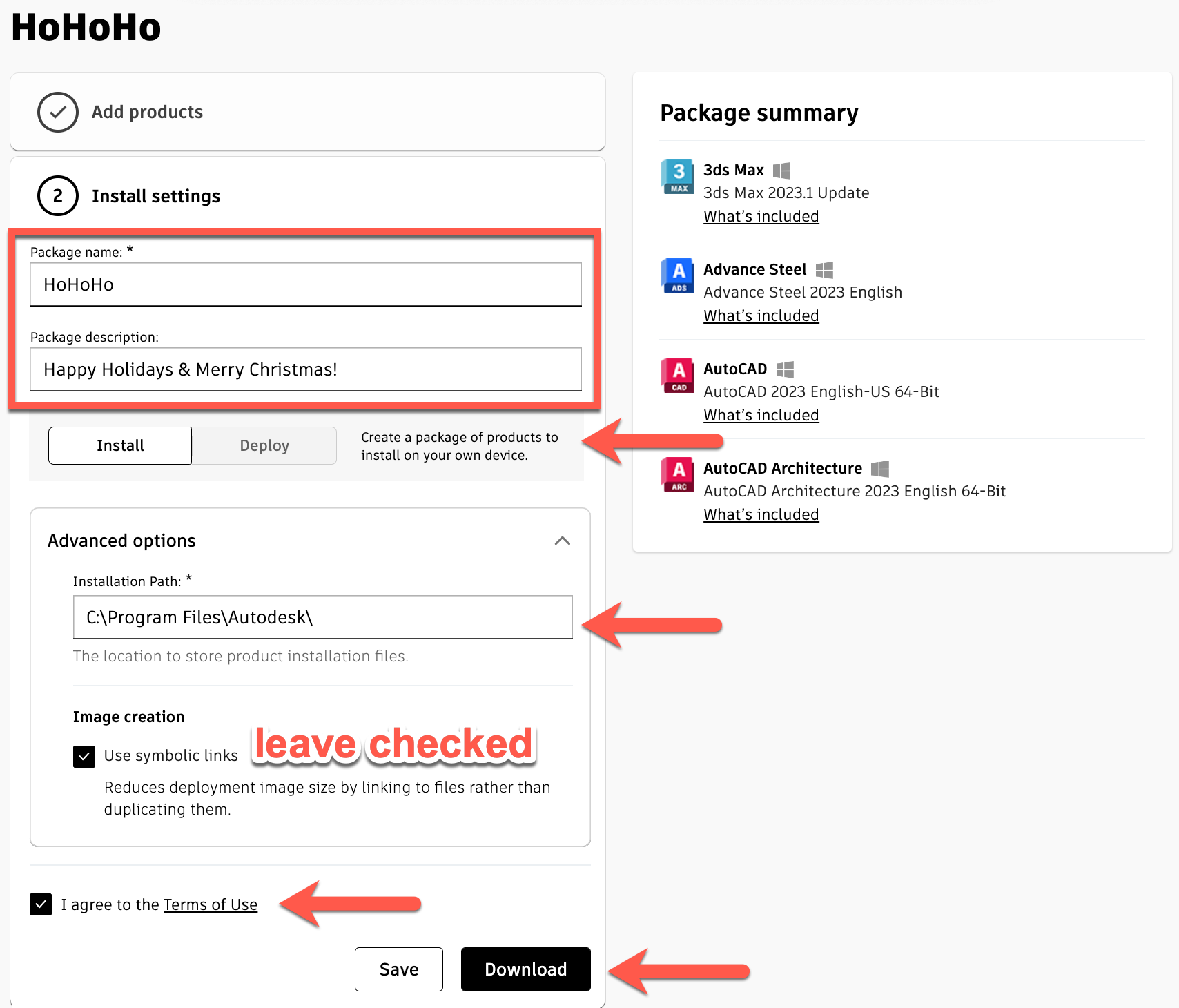Click the Windows logo beside 3ds Max
Image resolution: width=1179 pixels, height=1008 pixels.
click(x=781, y=171)
